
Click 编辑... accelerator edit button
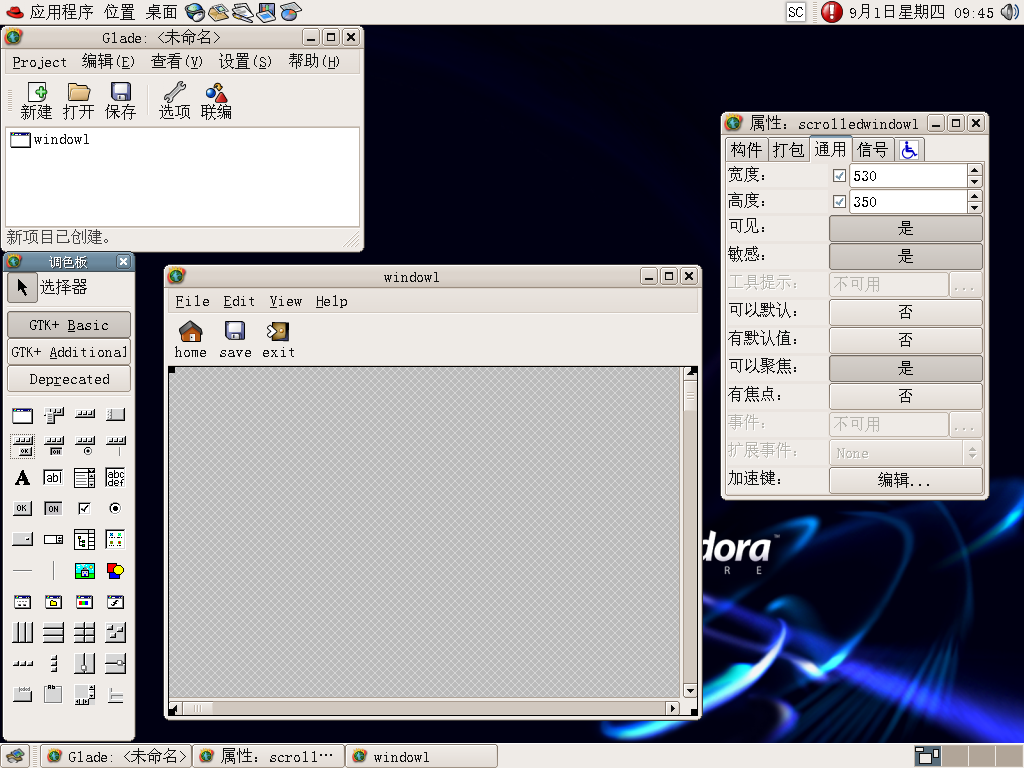906,481
